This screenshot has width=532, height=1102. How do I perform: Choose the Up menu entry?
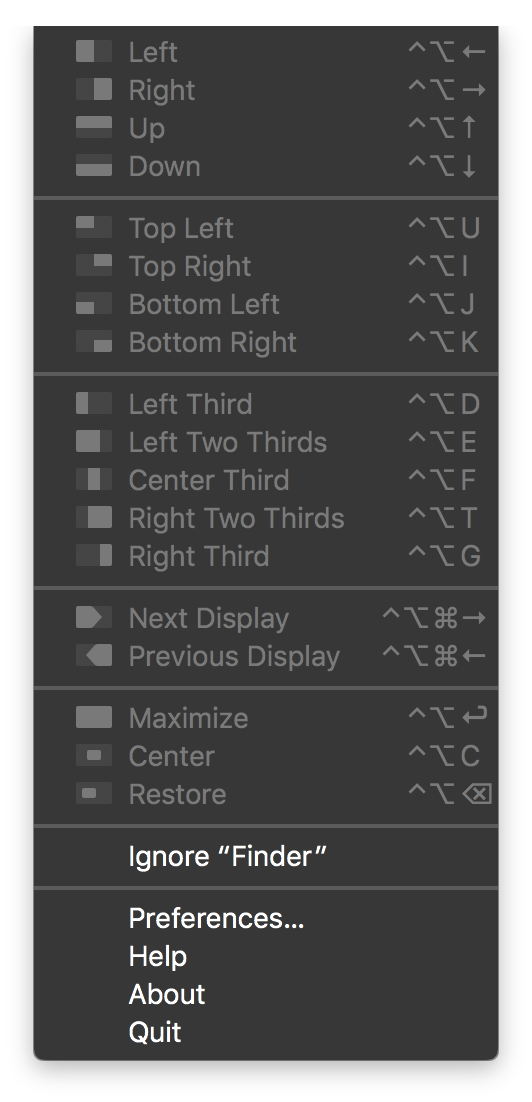(266, 128)
